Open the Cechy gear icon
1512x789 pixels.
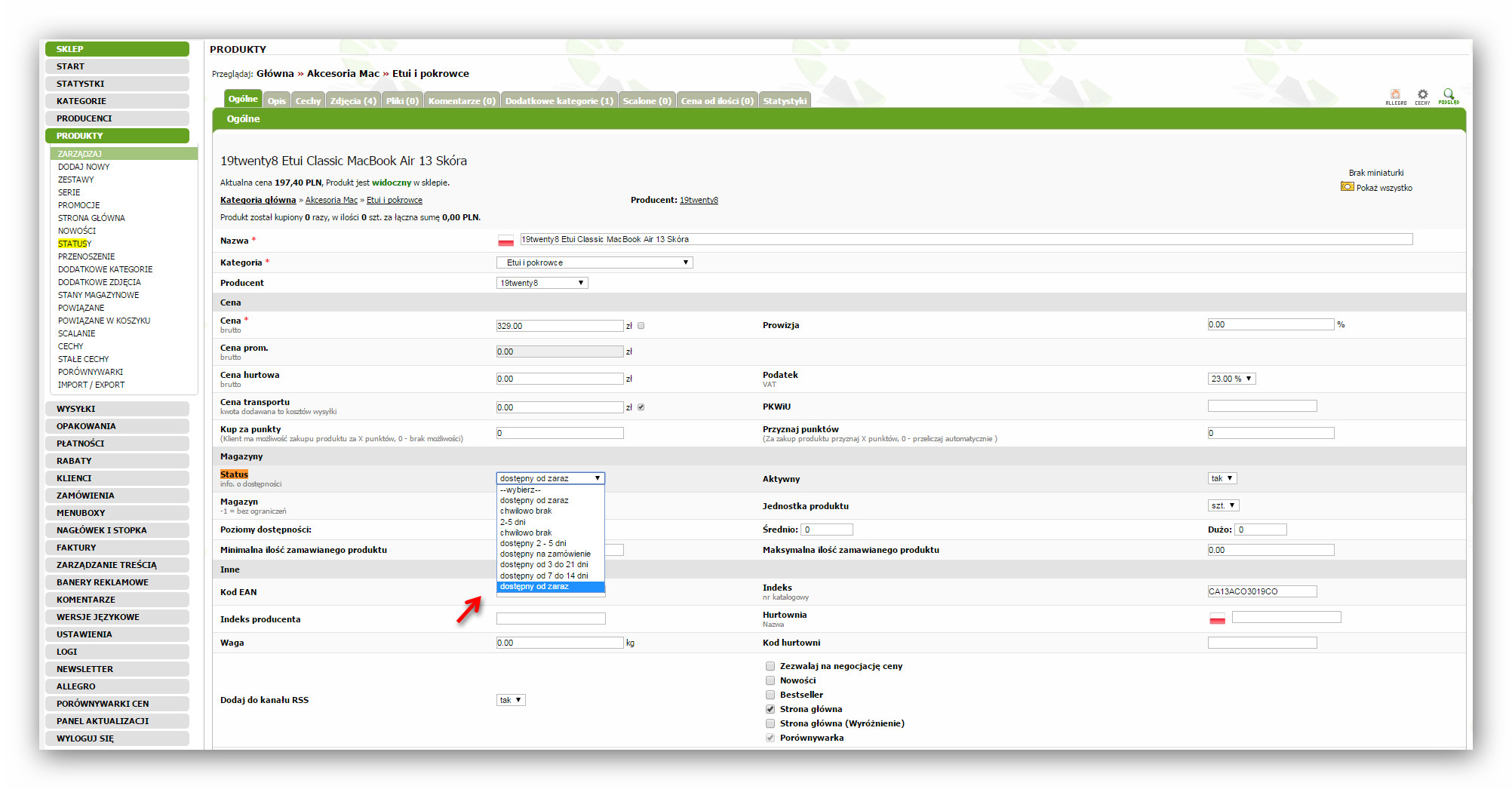click(x=1422, y=96)
